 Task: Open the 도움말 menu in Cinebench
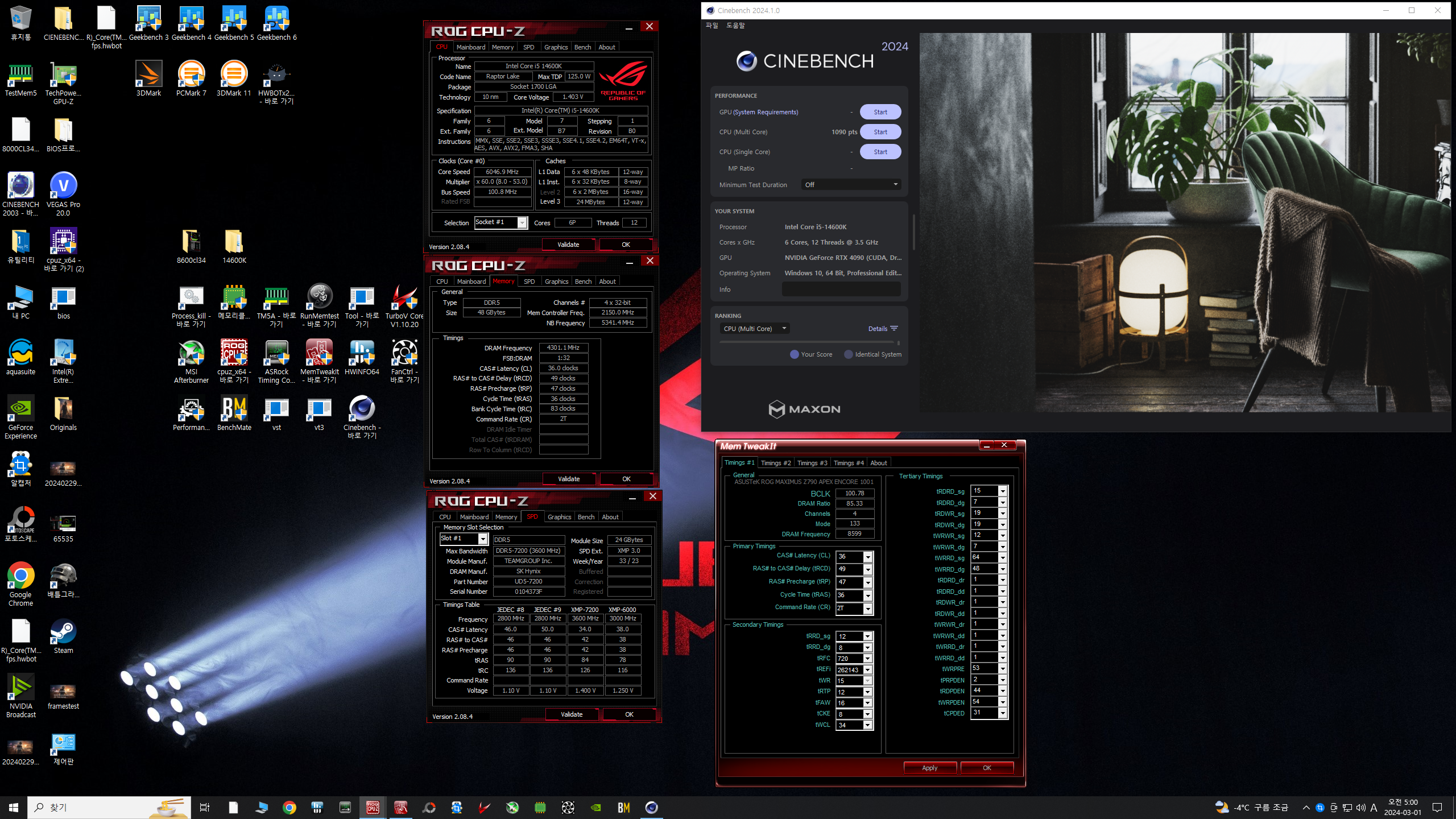[x=735, y=26]
